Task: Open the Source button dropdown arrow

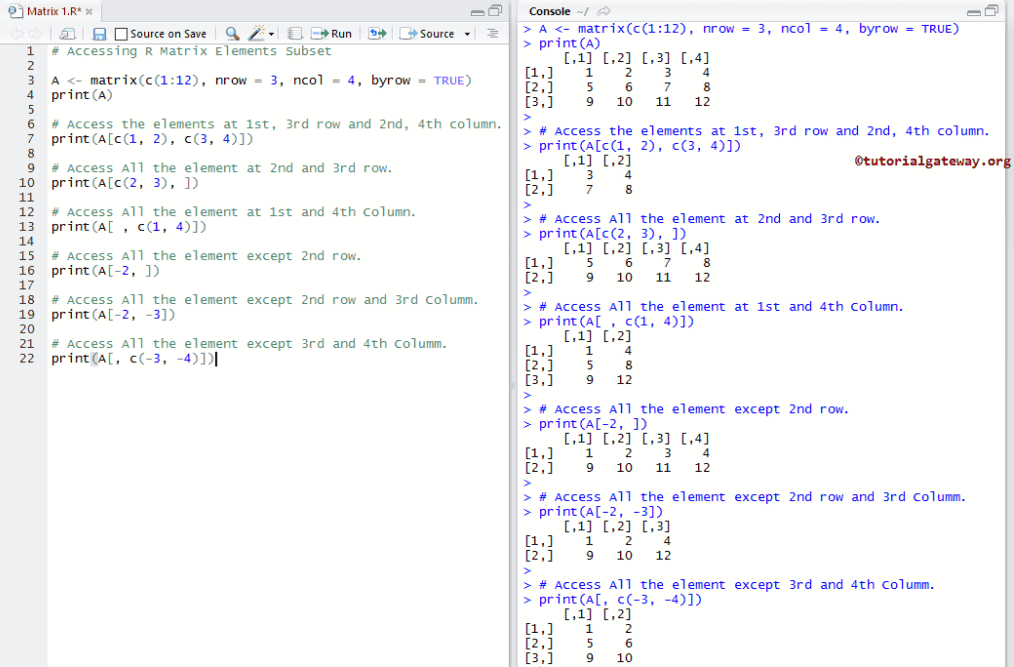Action: pyautogui.click(x=466, y=33)
